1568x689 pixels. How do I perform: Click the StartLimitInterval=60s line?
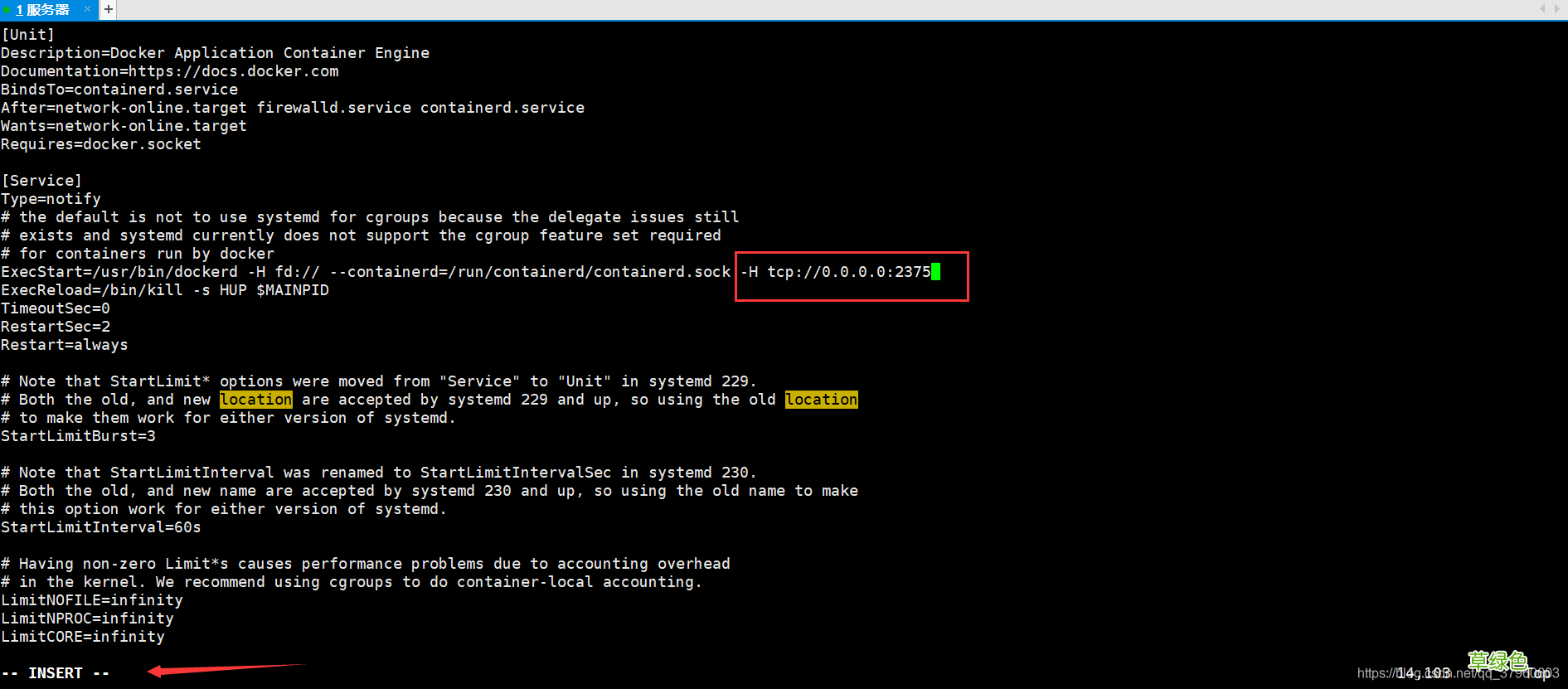point(100,527)
